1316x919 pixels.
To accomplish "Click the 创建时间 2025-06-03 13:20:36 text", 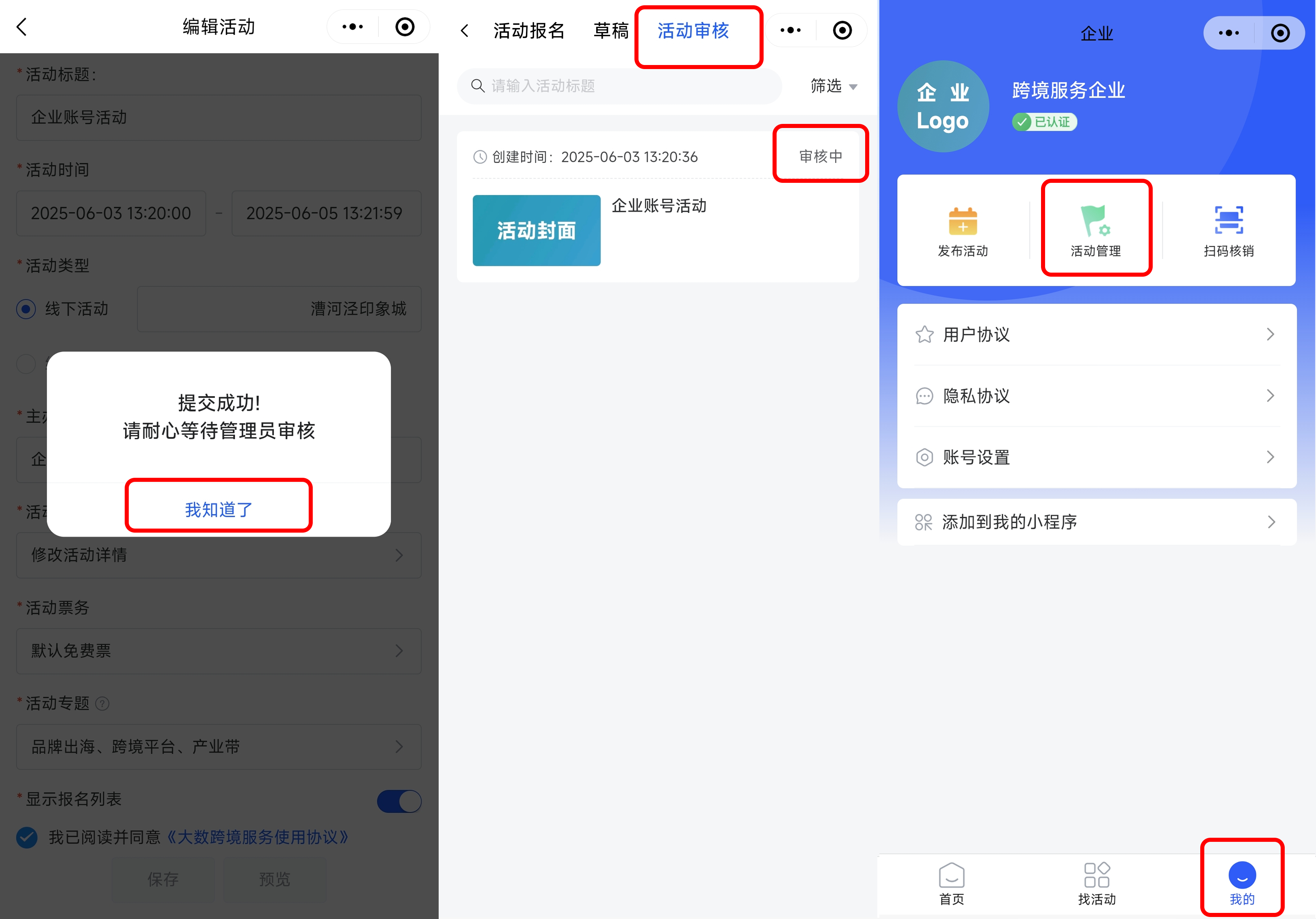I will (594, 157).
